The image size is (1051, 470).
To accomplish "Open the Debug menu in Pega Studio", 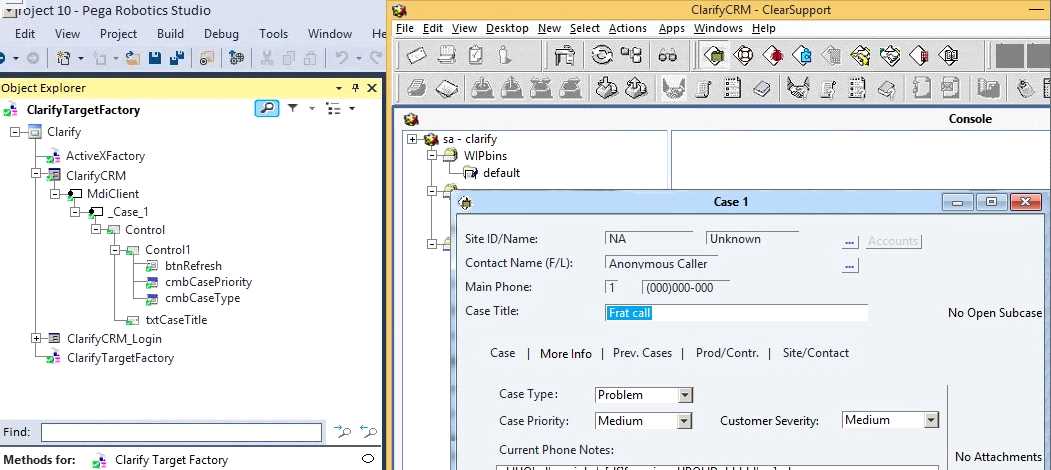I will pyautogui.click(x=221, y=34).
